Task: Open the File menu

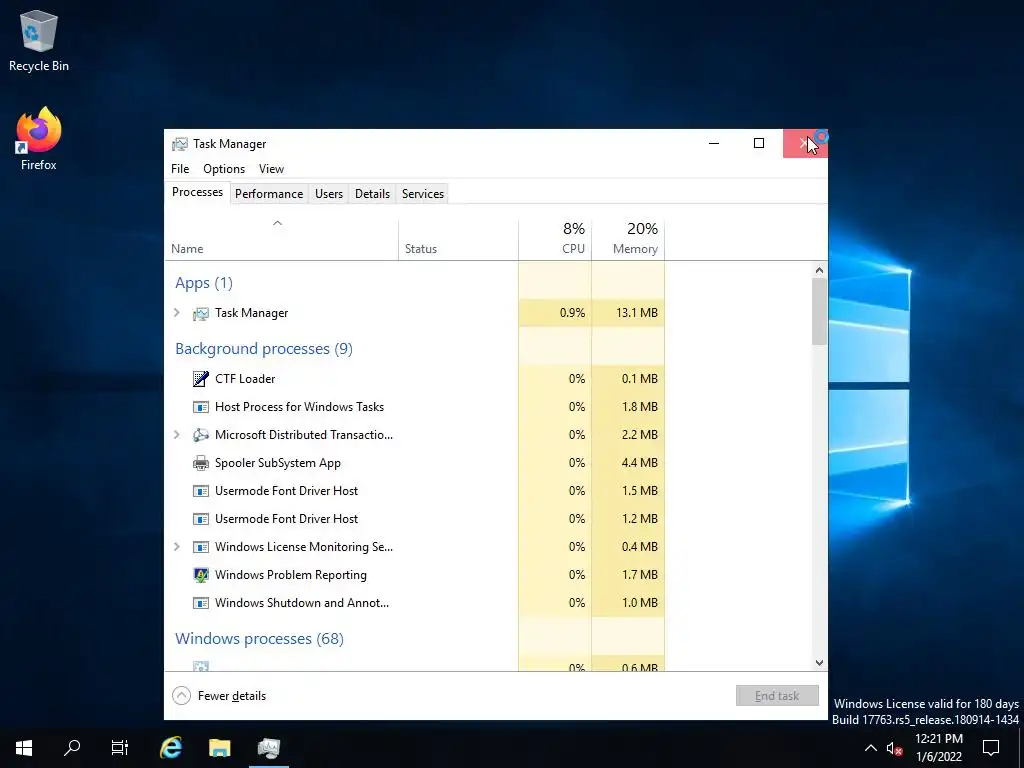Action: 180,168
